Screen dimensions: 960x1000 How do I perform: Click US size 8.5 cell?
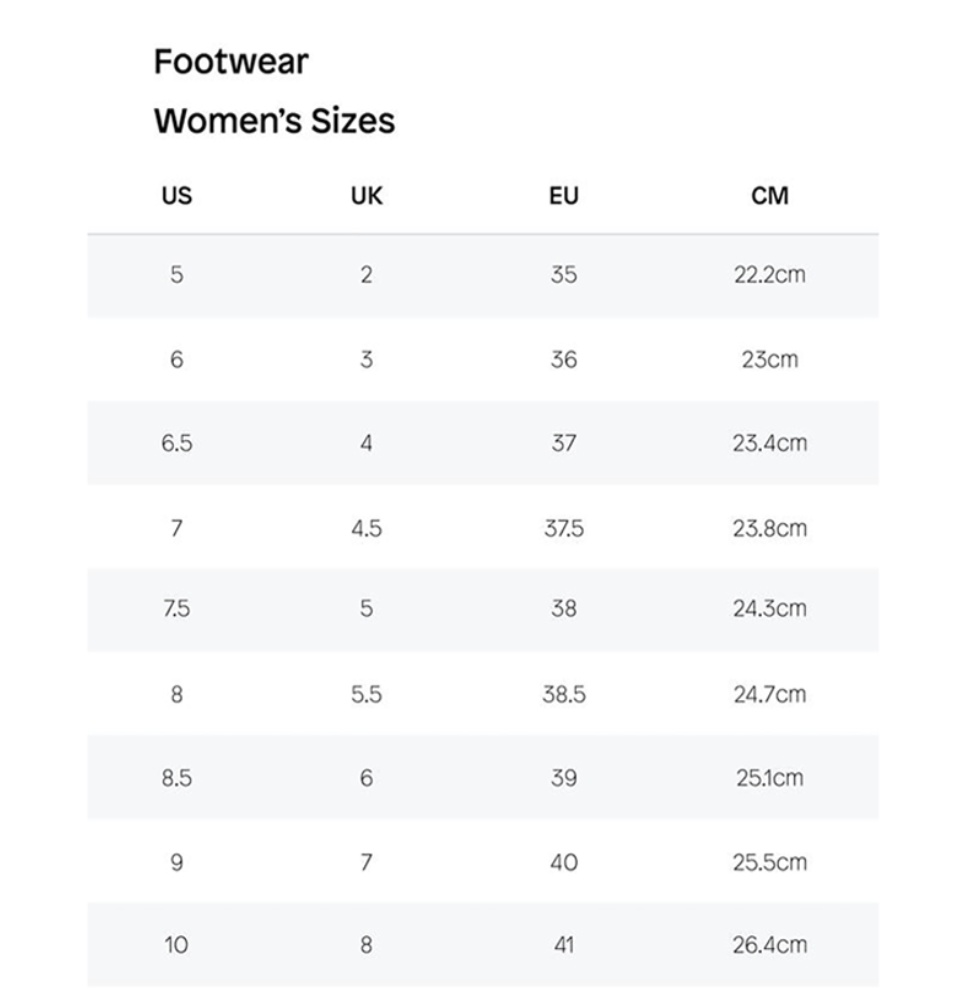pos(177,778)
